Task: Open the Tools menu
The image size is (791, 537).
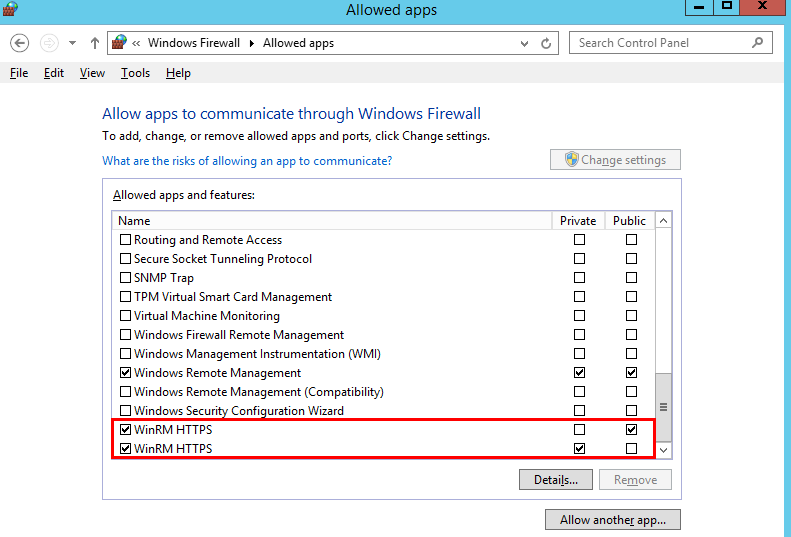Action: point(135,73)
